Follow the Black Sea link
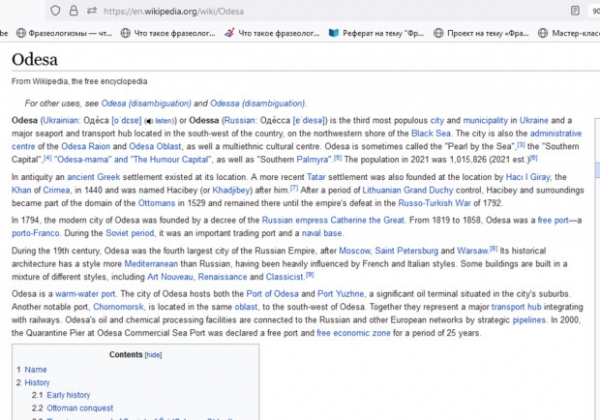This screenshot has height=420, width=600. point(432,132)
